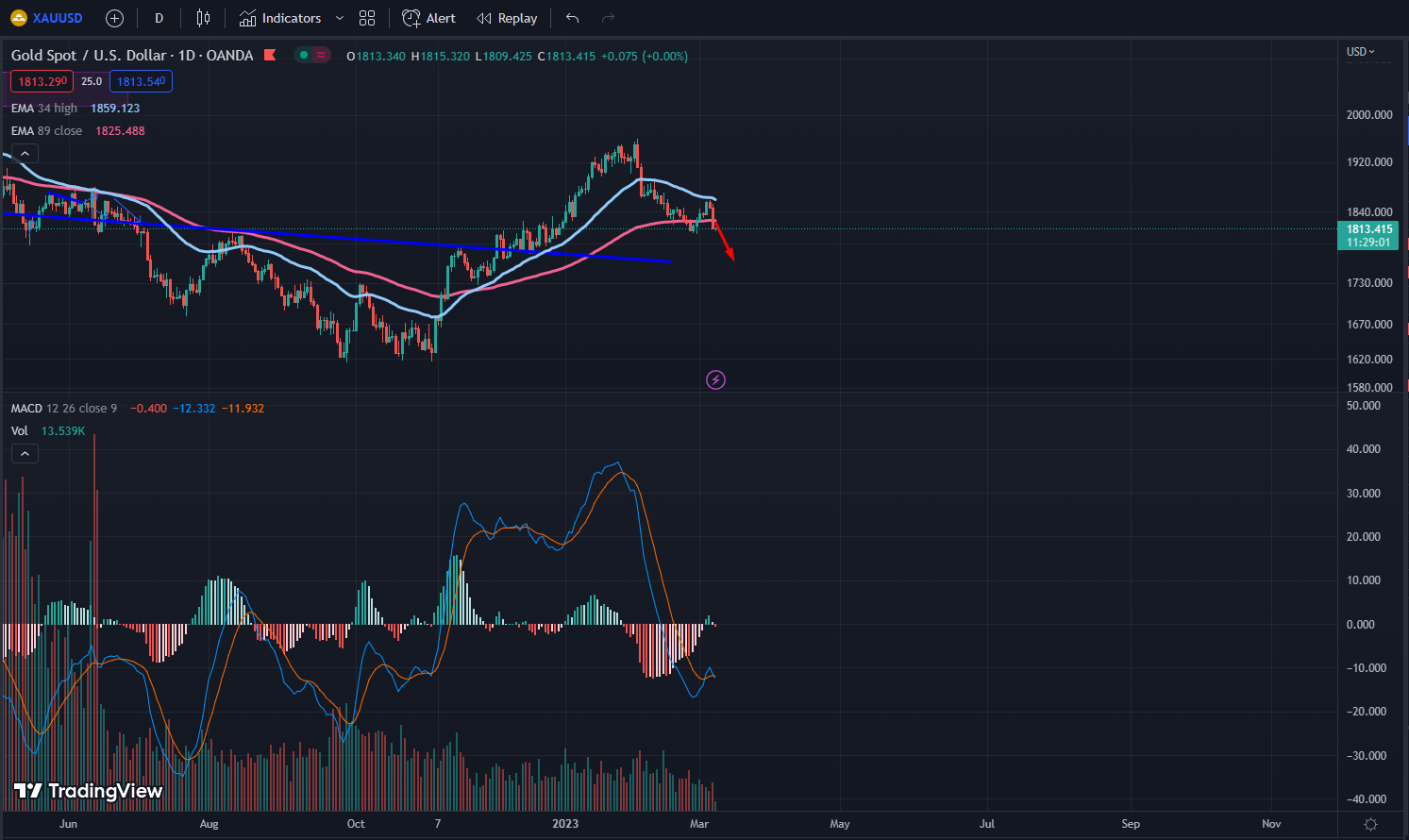Click the lightning quick-action icon on chart
Screen dimensions: 1409x840
715,379
